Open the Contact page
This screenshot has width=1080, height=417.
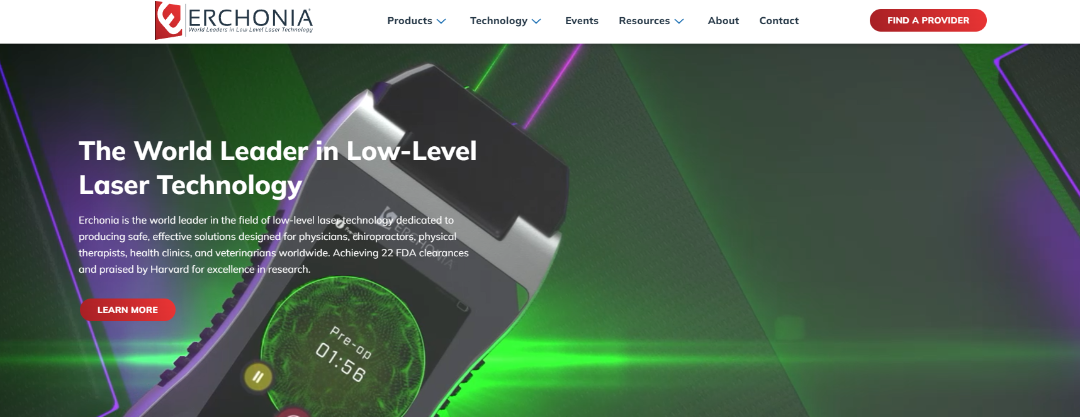pyautogui.click(x=779, y=21)
